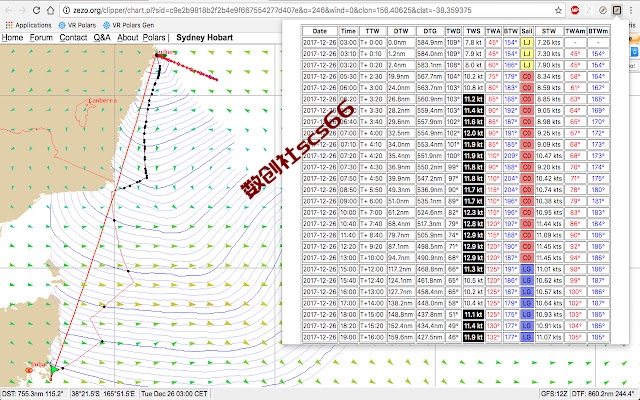Image resolution: width=640 pixels, height=400 pixels.
Task: Toggle the highlighted route table extension icon
Action: click(617, 11)
